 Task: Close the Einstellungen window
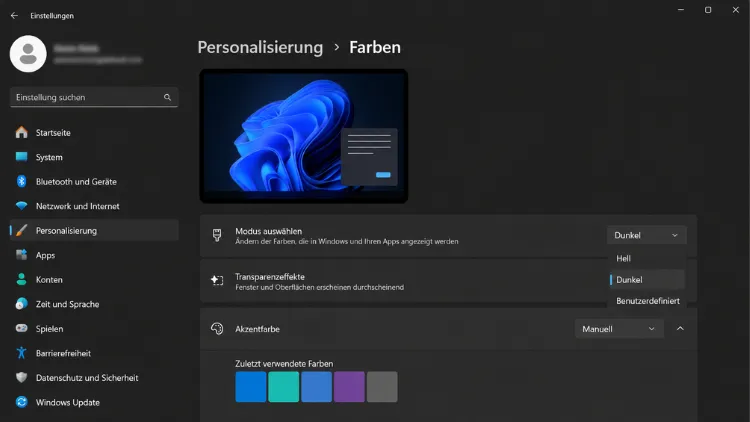736,10
